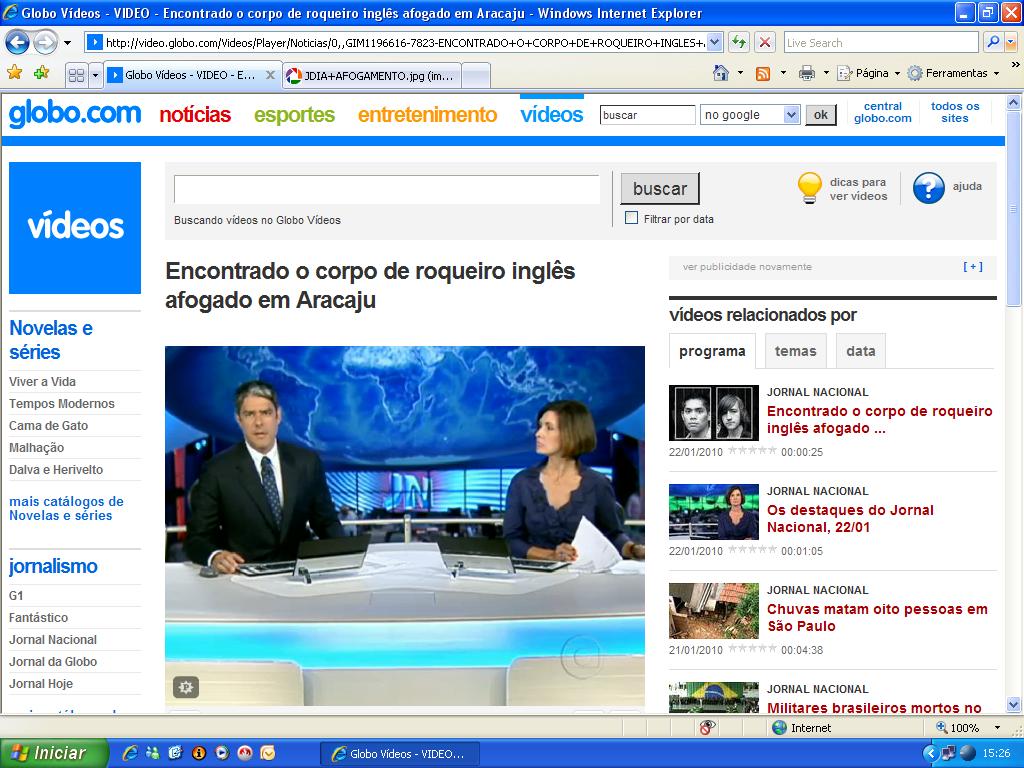
Task: Expand the address bar URL history dropdown
Action: click(x=714, y=43)
